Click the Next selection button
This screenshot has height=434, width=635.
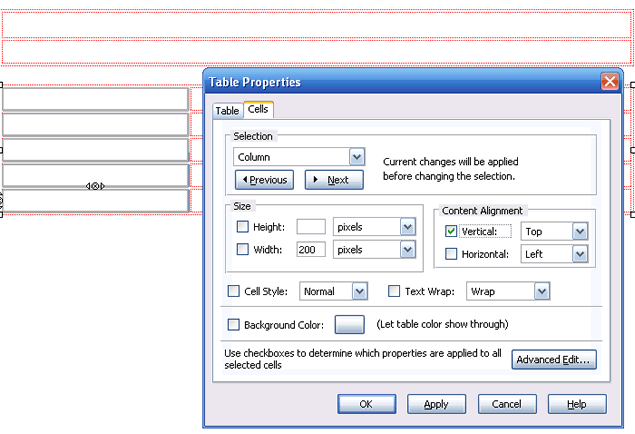click(x=333, y=180)
